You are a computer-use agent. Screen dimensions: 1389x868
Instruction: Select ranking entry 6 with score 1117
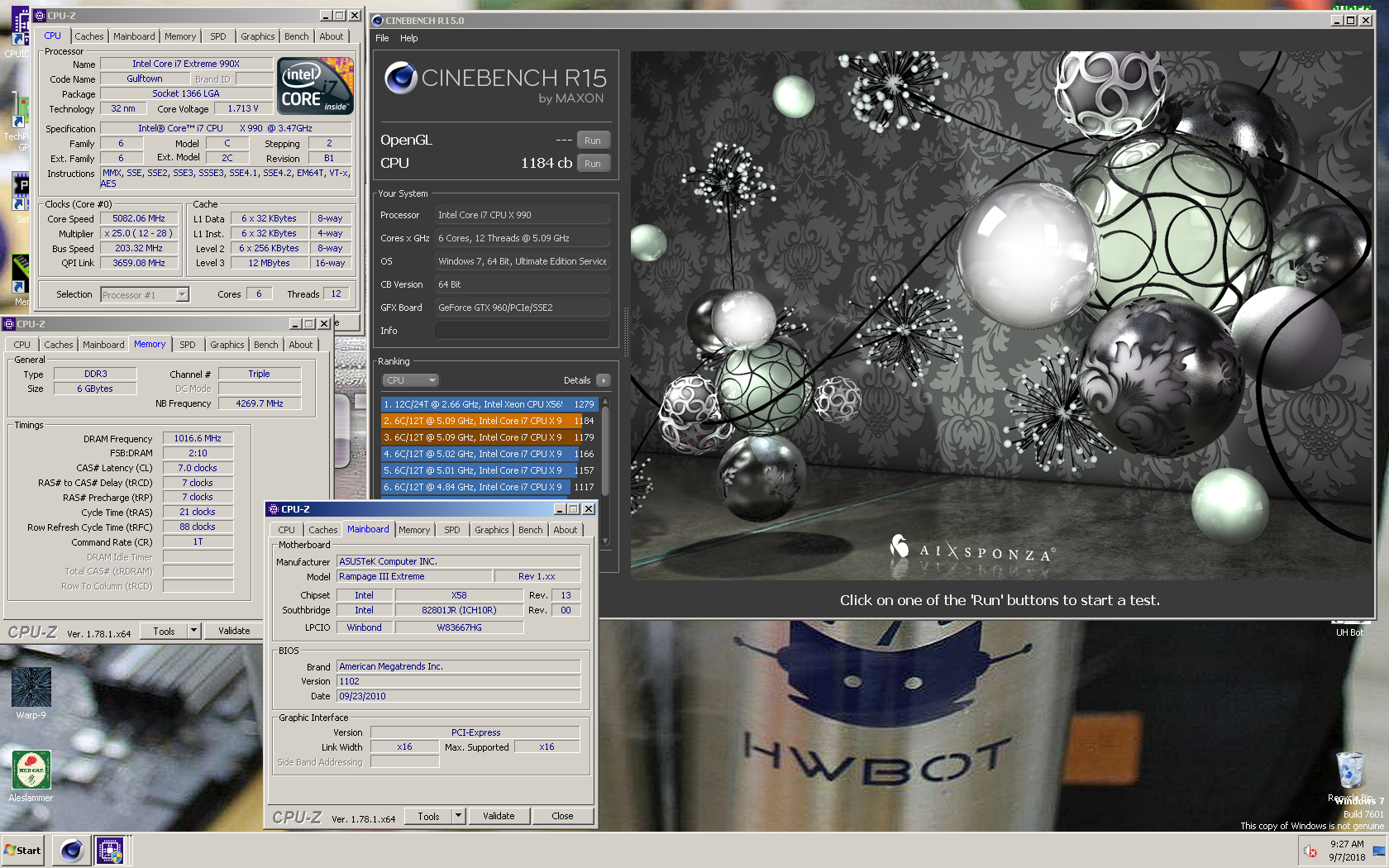(x=489, y=487)
